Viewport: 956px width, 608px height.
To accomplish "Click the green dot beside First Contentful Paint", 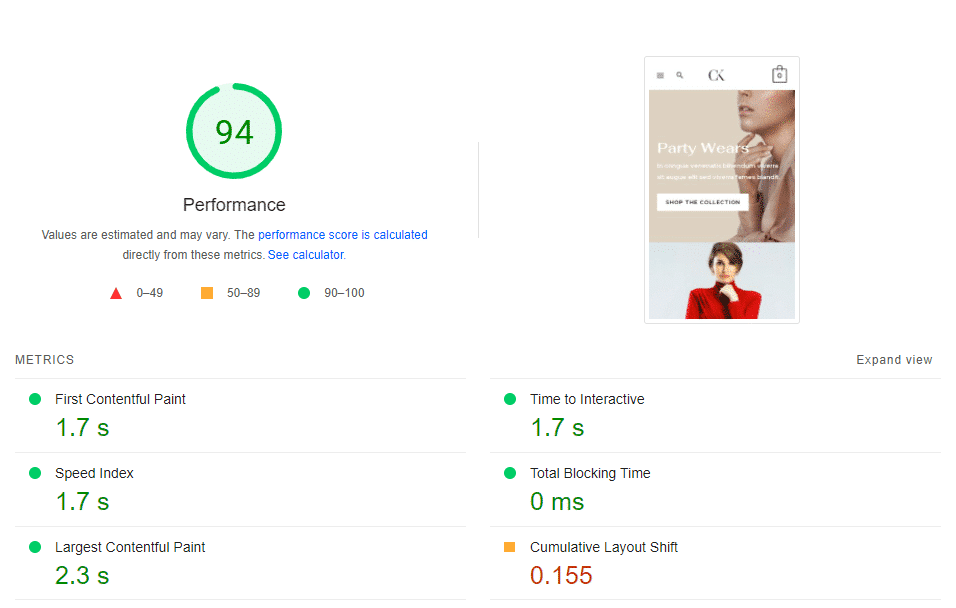I will click(x=34, y=399).
